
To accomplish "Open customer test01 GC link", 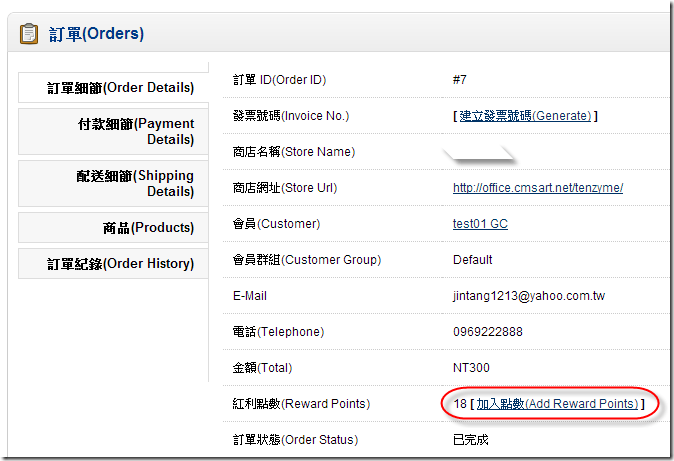I will [x=480, y=224].
